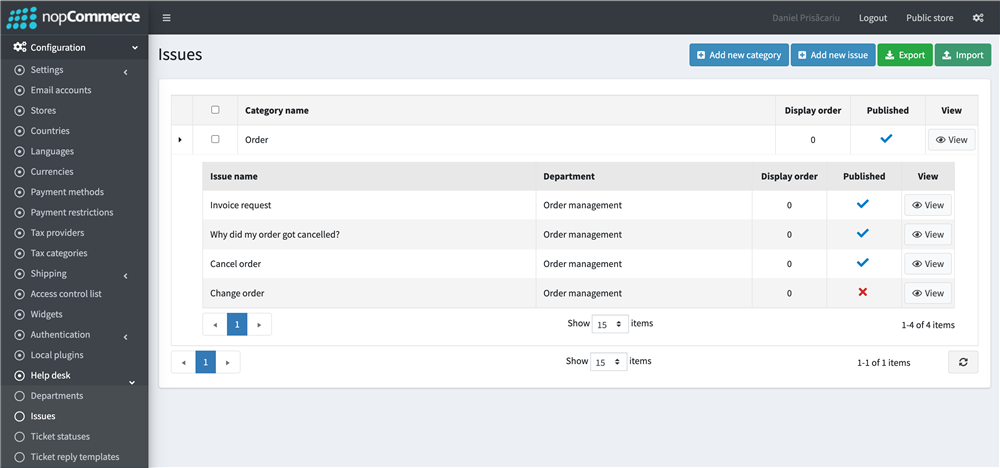1000x468 pixels.
Task: Open the Payment methods menu item
Action: [67, 192]
